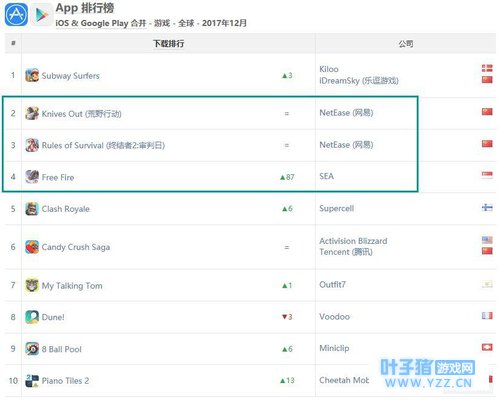Click the France flag beside Voodoo
The width and height of the screenshot is (499, 400).
tap(487, 315)
